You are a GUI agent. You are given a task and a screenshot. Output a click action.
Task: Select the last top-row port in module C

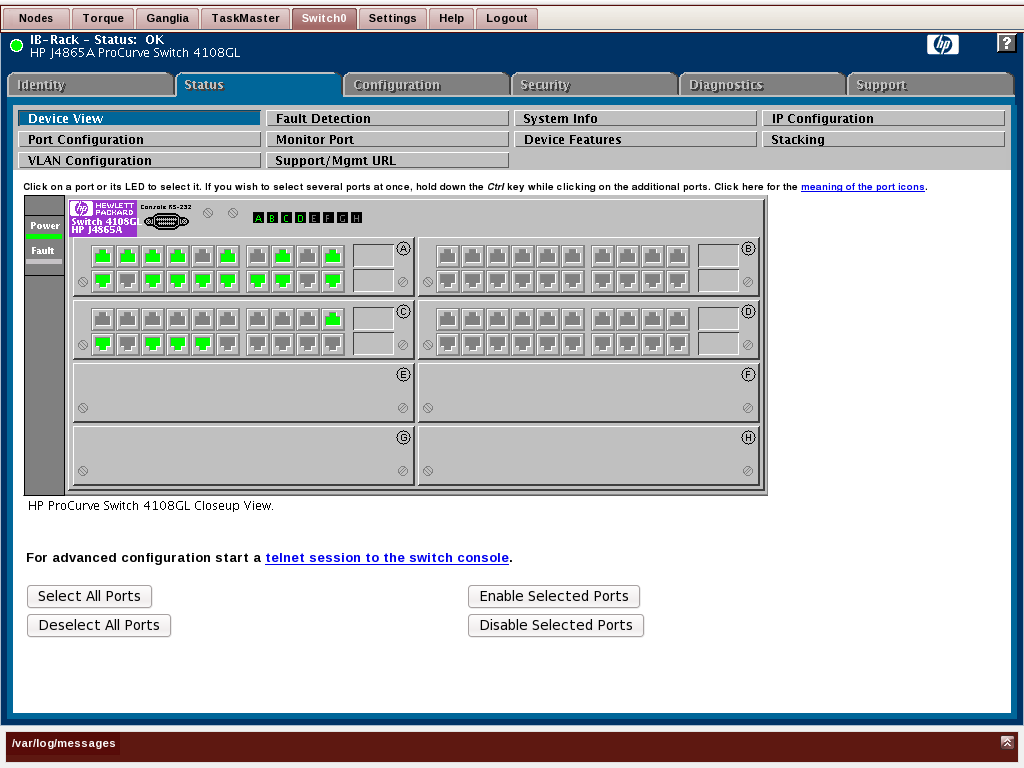tap(333, 319)
